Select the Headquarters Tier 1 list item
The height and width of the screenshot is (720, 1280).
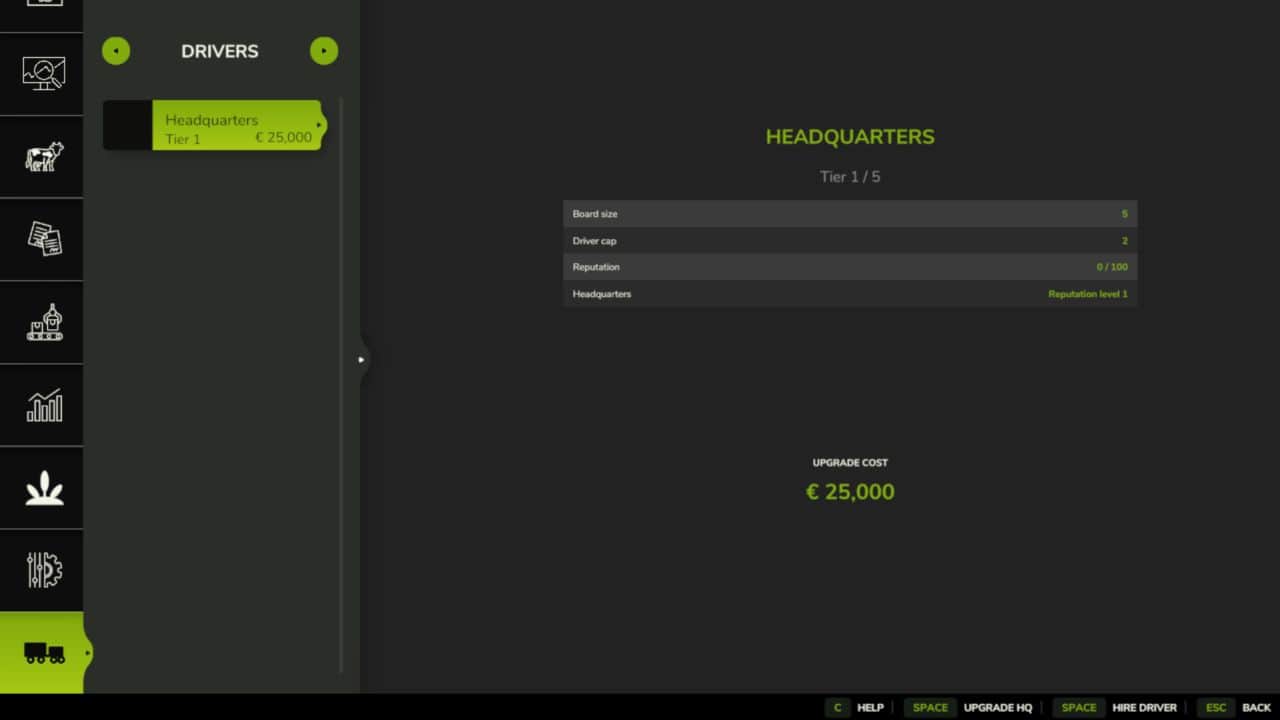click(214, 125)
